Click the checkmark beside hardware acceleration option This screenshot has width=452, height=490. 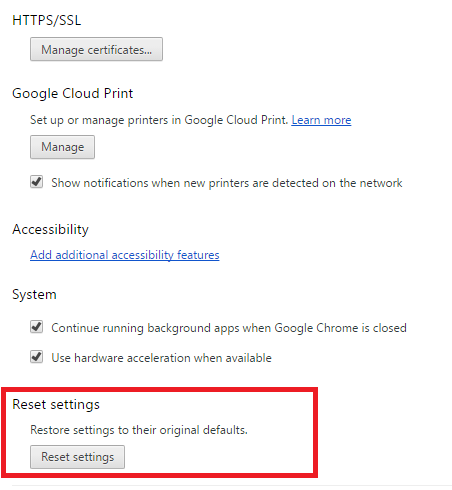click(36, 357)
